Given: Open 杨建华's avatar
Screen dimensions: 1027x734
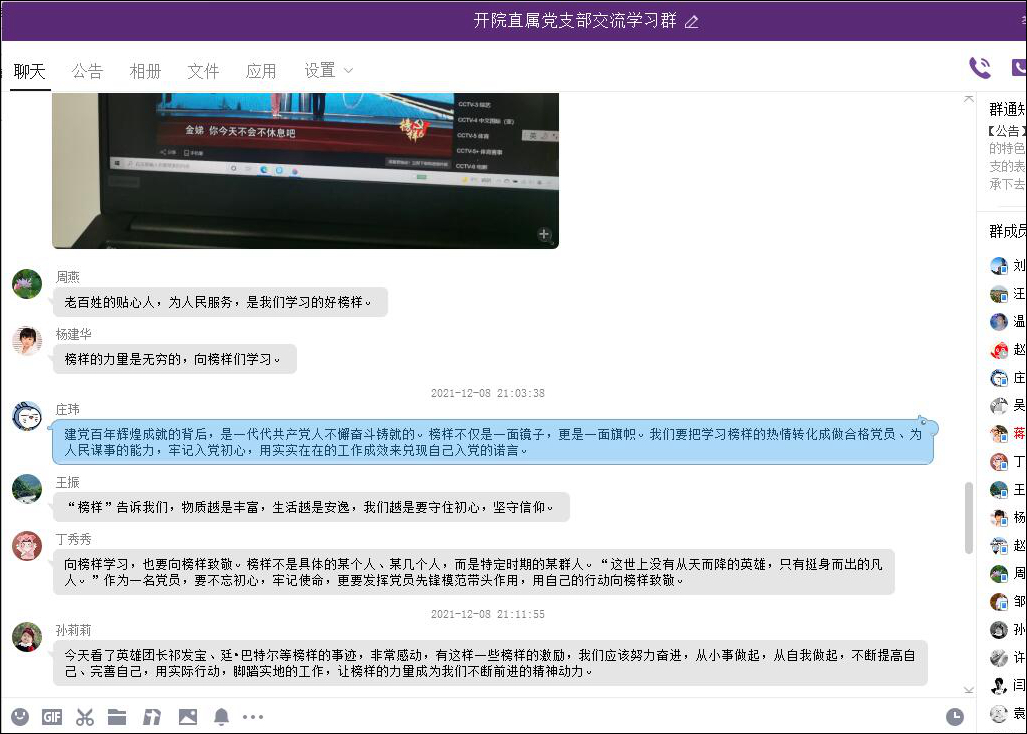Looking at the screenshot, I should pos(27,340).
